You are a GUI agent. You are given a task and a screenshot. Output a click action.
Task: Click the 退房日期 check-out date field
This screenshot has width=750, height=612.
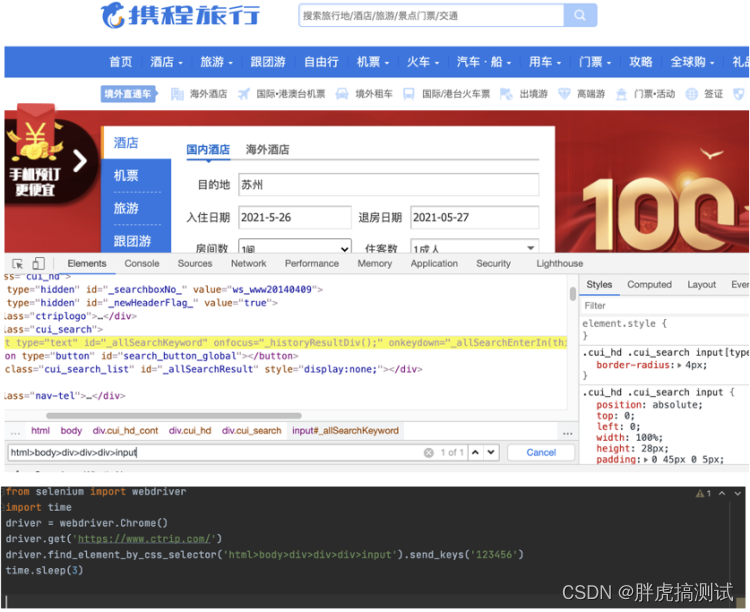[474, 218]
